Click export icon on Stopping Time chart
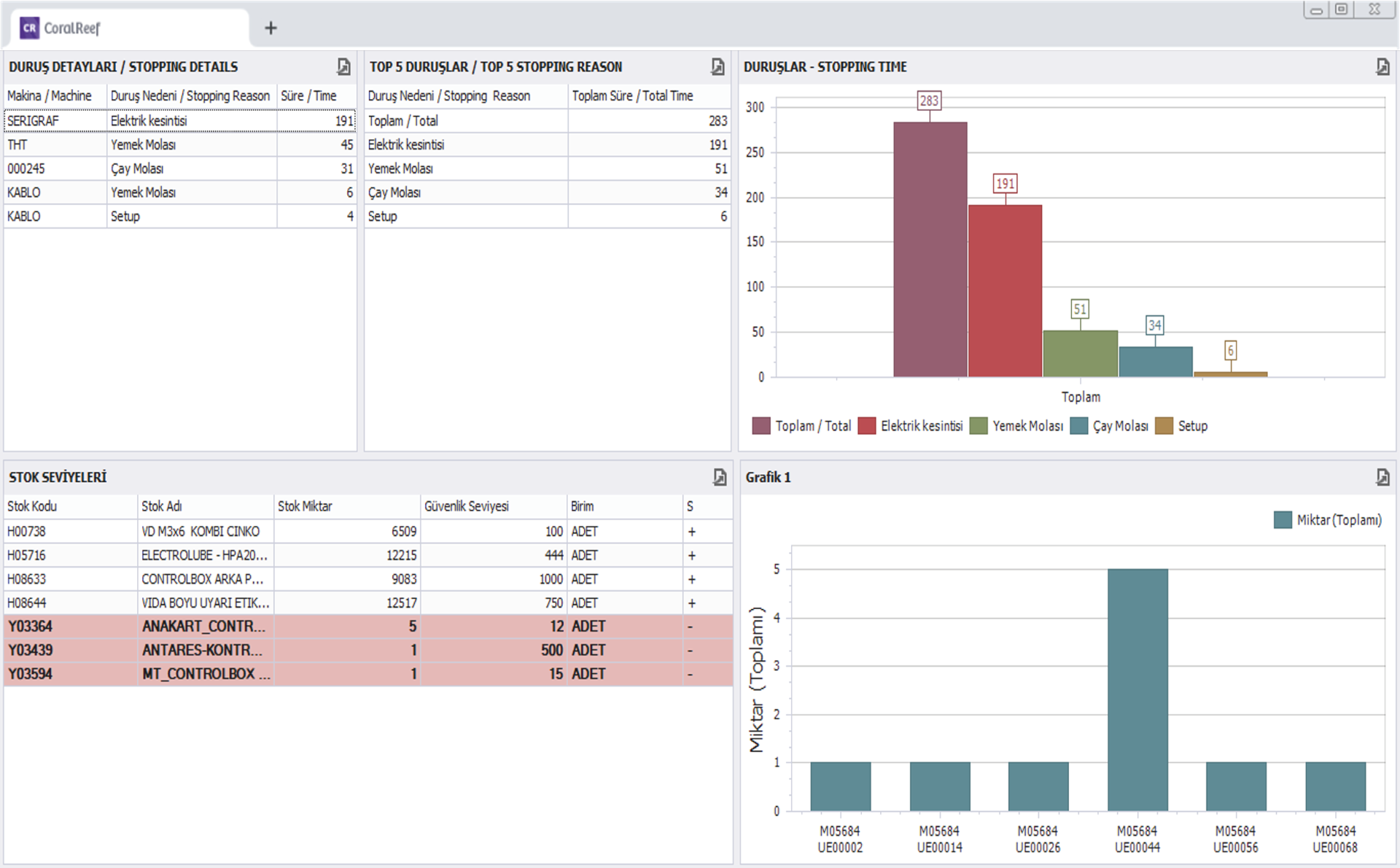 pos(1382,67)
